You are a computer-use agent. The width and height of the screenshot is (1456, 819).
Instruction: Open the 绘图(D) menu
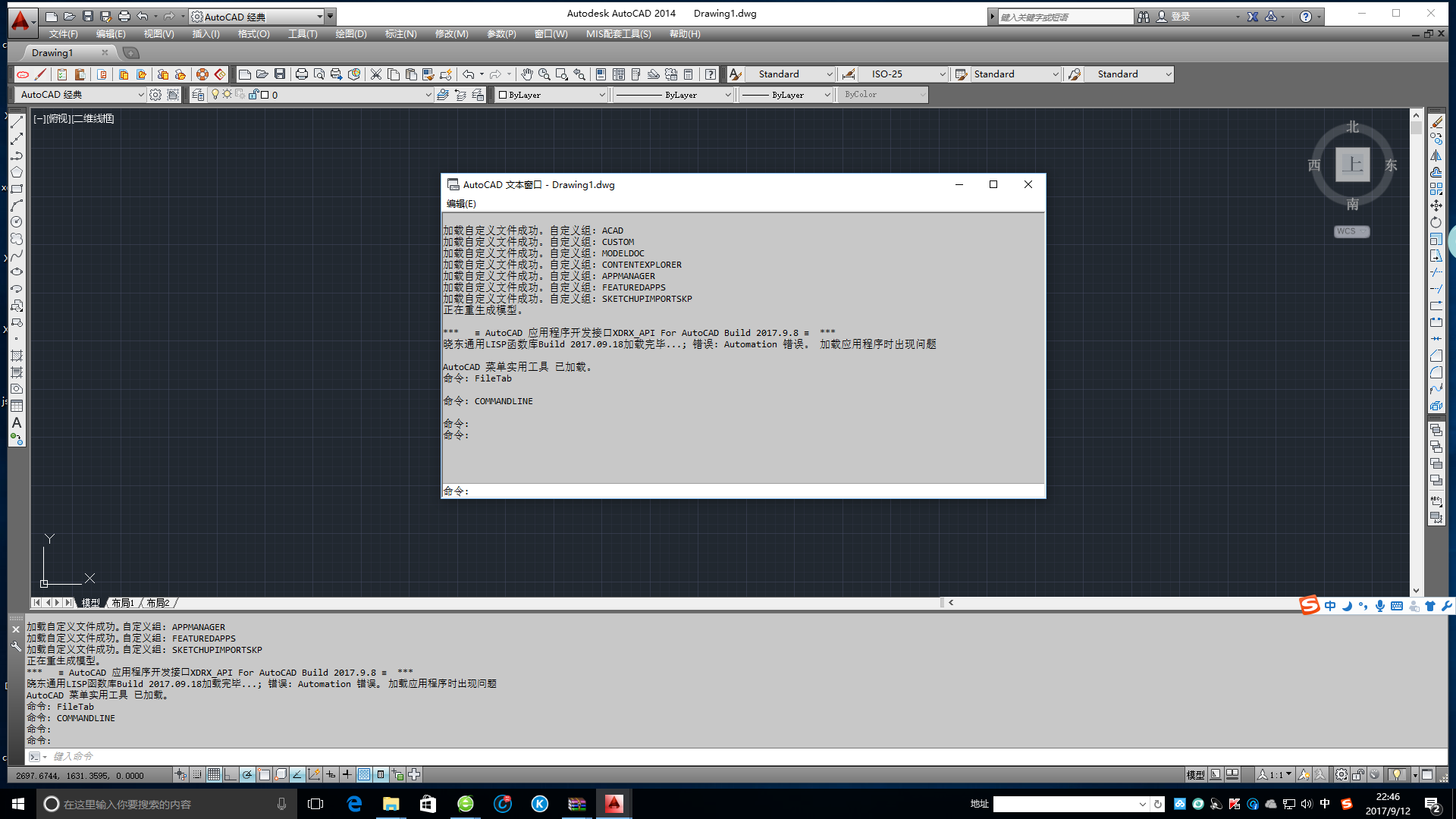(x=351, y=34)
